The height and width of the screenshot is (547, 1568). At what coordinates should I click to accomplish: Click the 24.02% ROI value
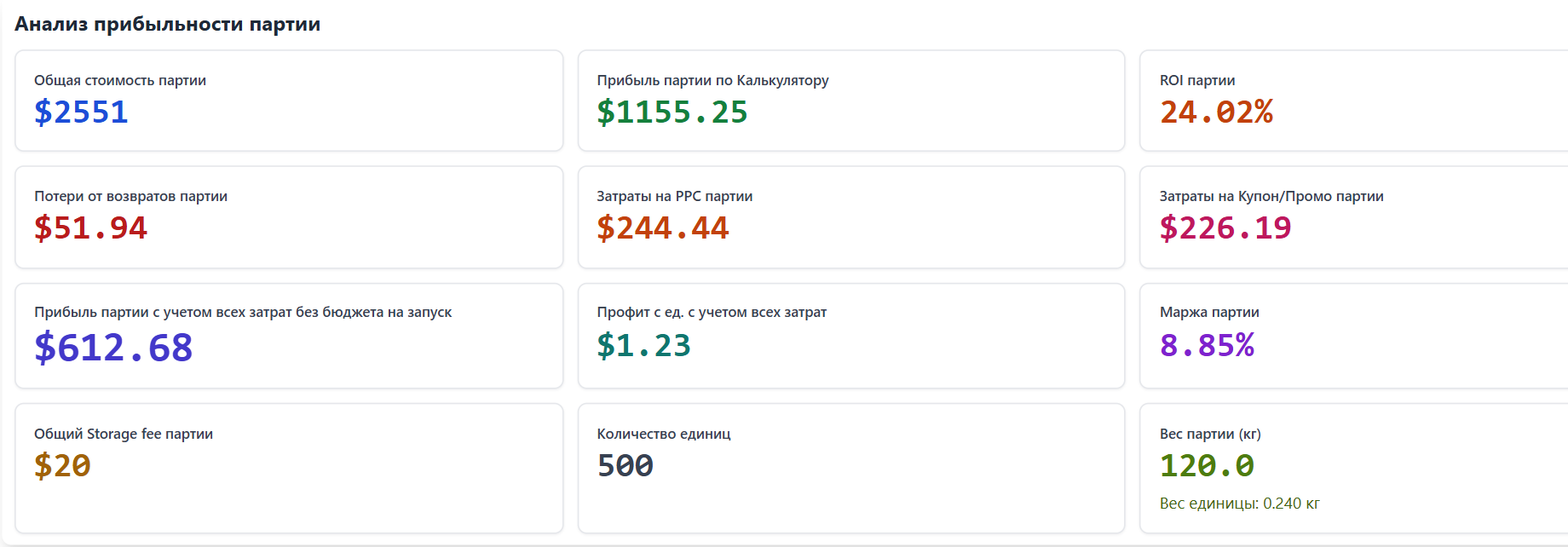coord(1216,112)
